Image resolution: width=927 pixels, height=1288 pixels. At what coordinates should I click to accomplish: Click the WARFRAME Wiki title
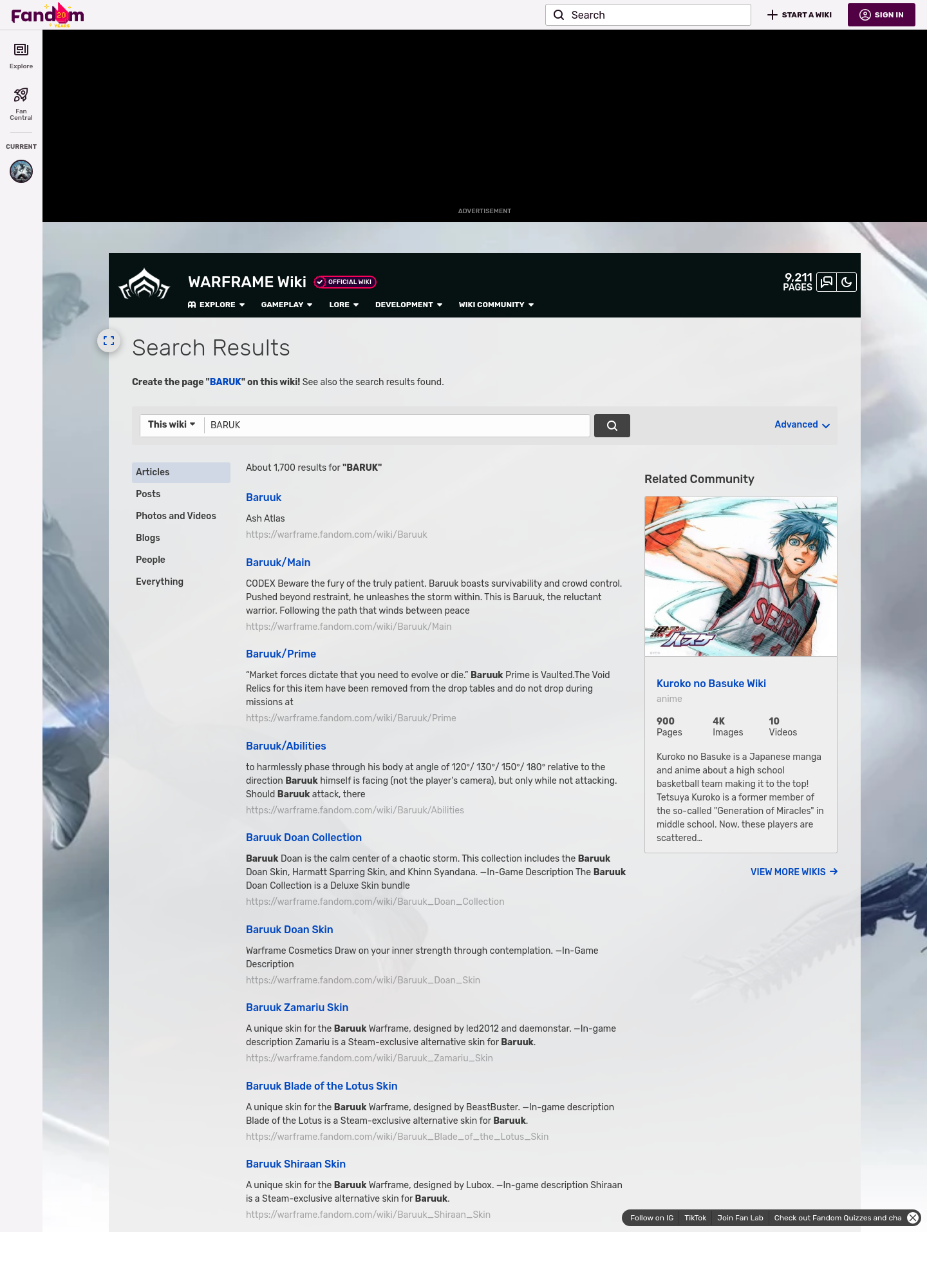pyautogui.click(x=247, y=282)
